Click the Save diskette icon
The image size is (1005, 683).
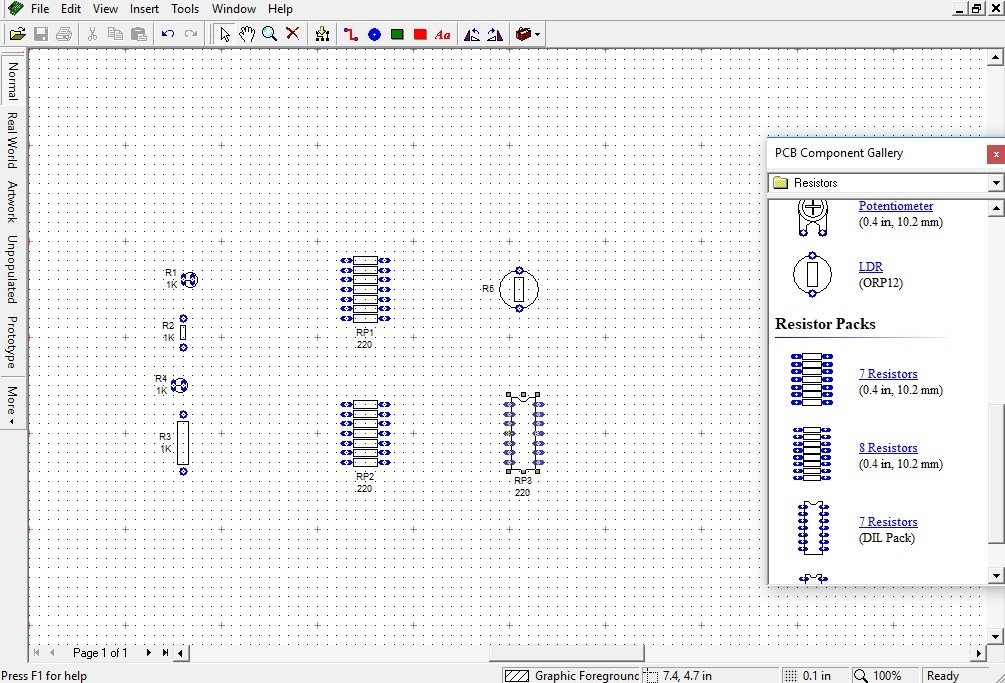(41, 34)
